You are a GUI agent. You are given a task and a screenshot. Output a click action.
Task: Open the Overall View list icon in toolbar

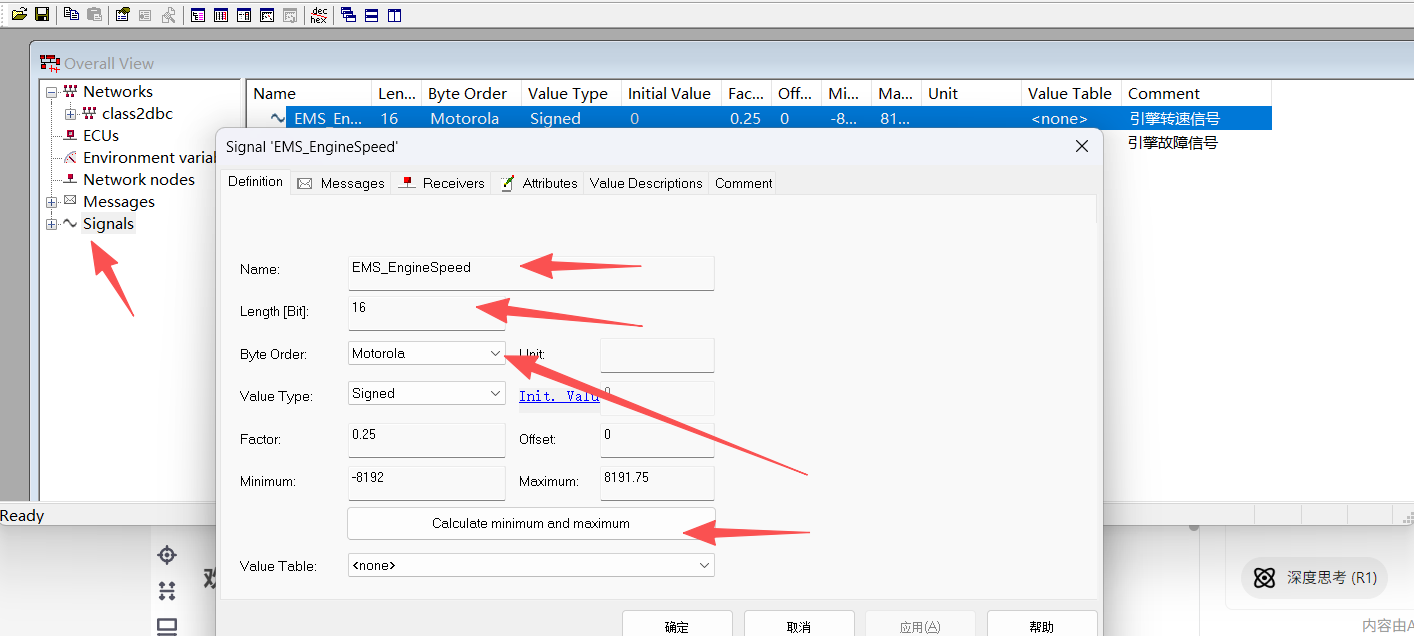point(197,15)
